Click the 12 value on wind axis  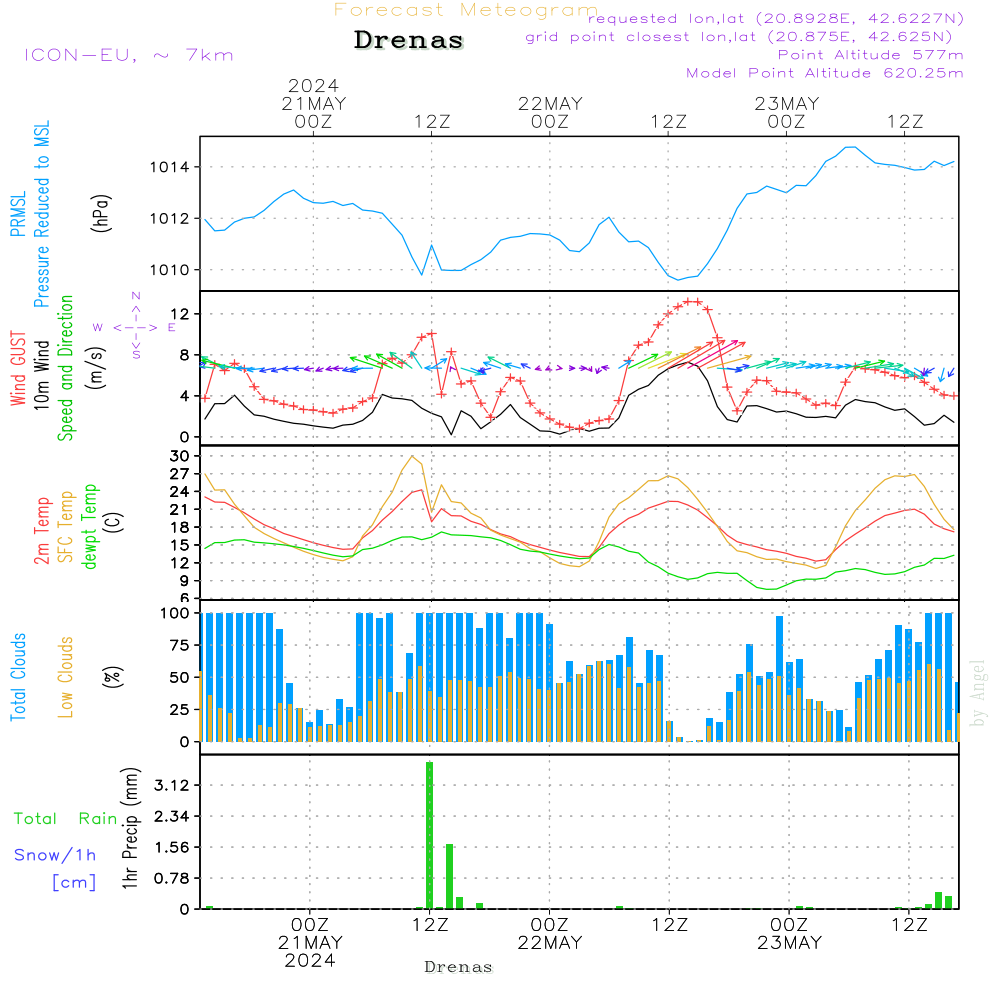click(180, 314)
